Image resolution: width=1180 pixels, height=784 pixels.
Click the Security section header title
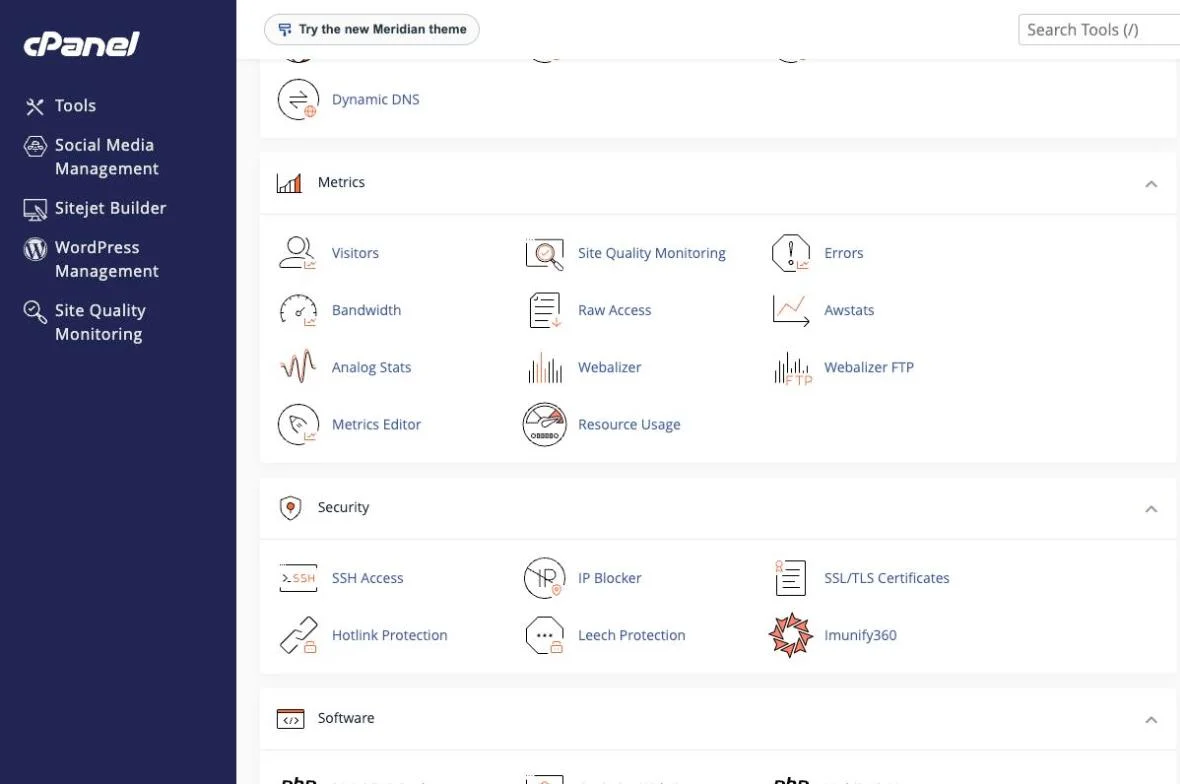(x=343, y=507)
